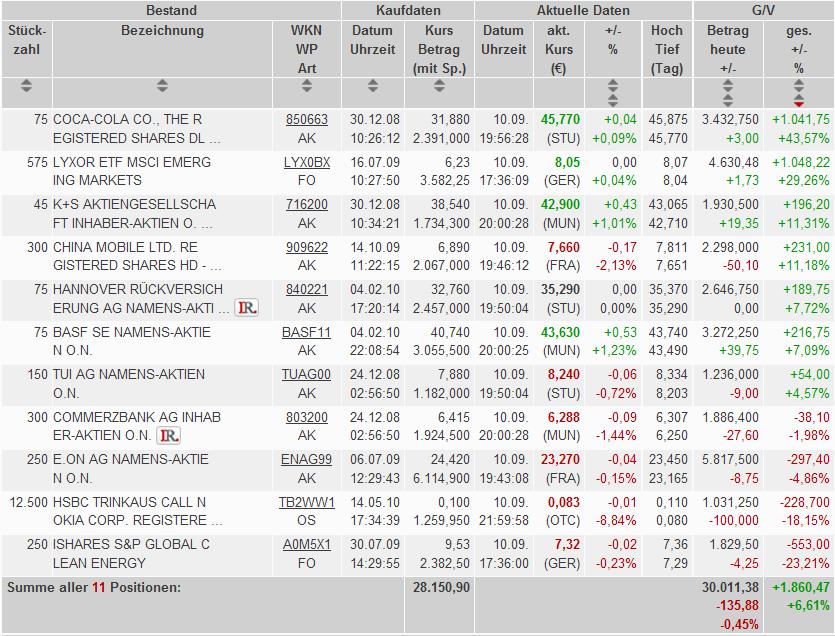Select ISHARES S&P GLOBAL C name text
The width and height of the screenshot is (835, 636).
coord(131,544)
